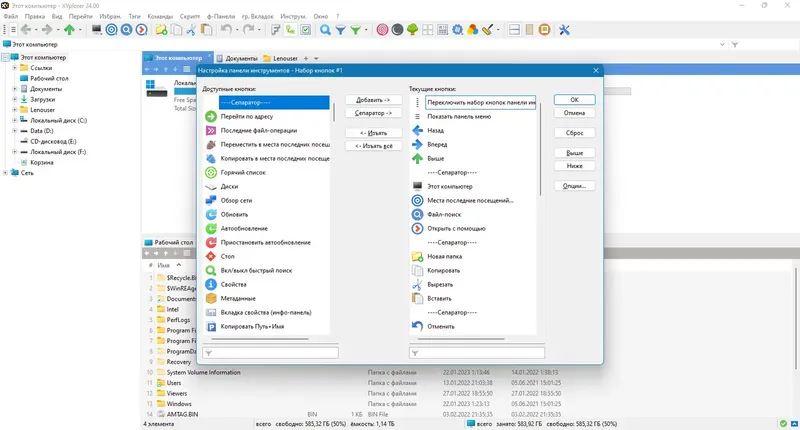800x430 pixels.
Task: Expand the 'Data (D:)' tree node
Action: (x=15, y=131)
